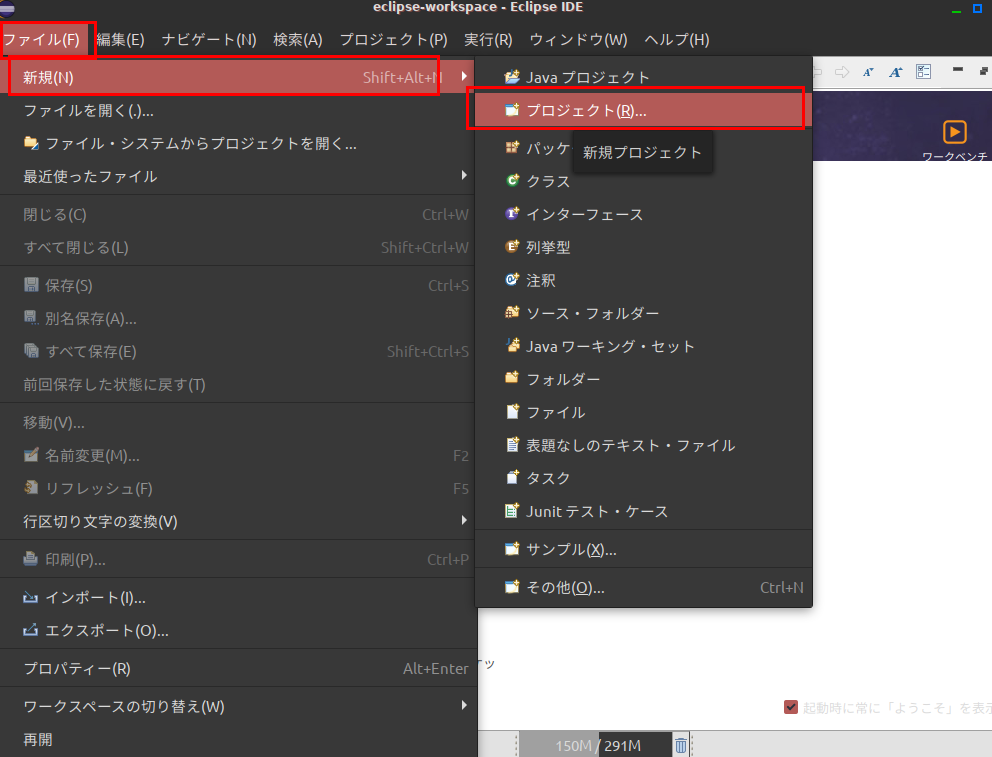Click the パッケージ icon in submenu
Viewport: 992px width, 757px height.
(512, 147)
